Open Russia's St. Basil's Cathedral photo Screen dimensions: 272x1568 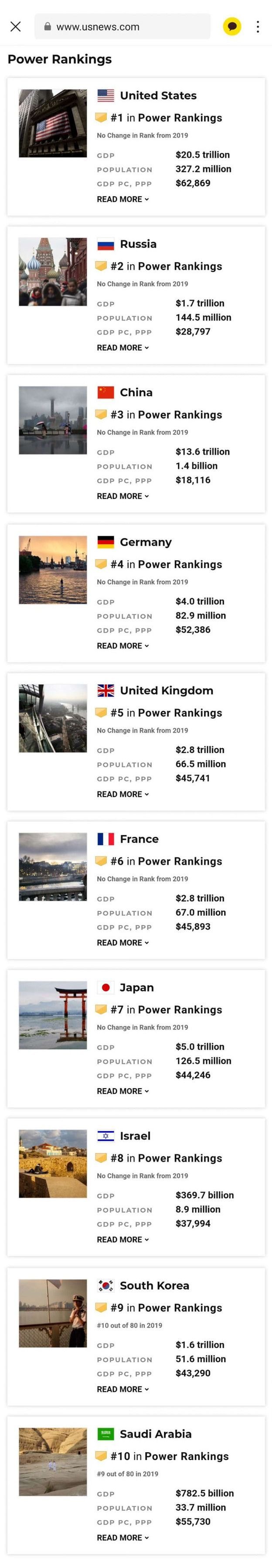click(x=53, y=272)
